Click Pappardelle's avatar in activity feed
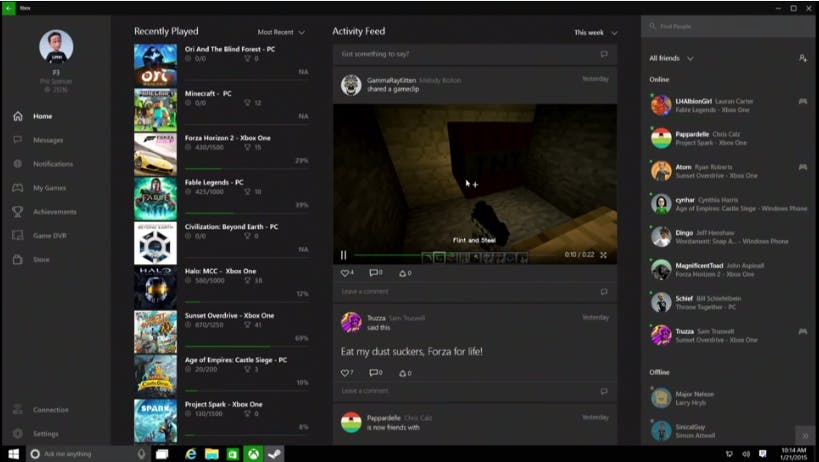The width and height of the screenshot is (819, 462). pyautogui.click(x=351, y=422)
